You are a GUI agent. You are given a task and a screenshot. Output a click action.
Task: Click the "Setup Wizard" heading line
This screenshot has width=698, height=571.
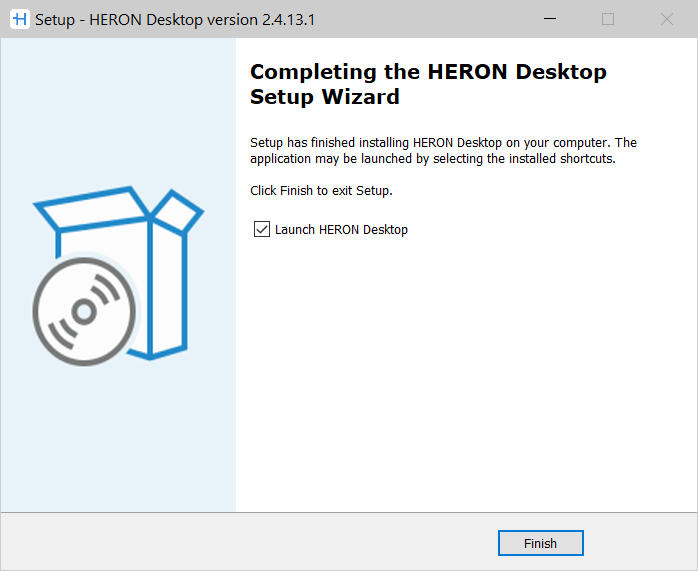(x=324, y=97)
